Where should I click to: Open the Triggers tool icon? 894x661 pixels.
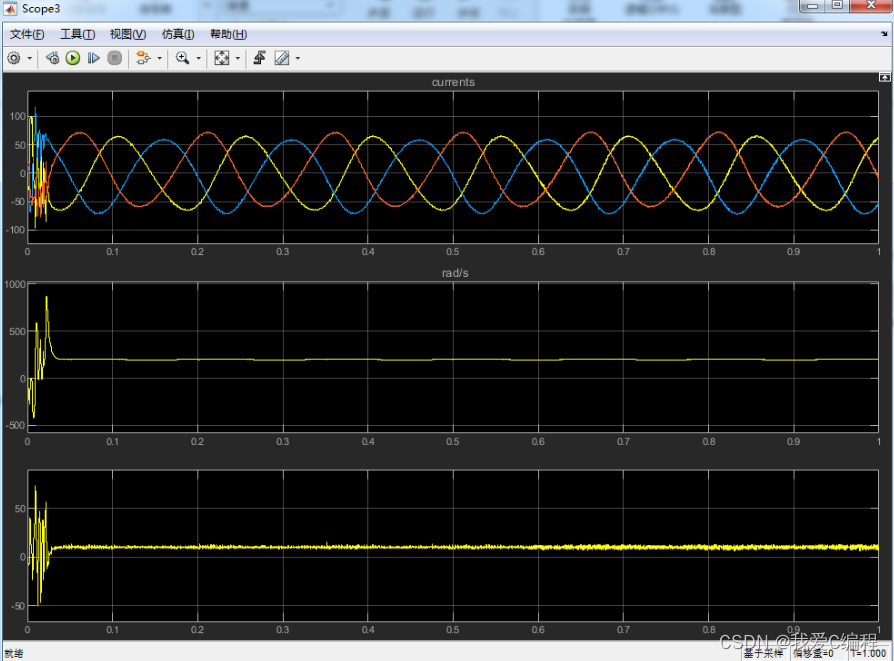point(259,58)
